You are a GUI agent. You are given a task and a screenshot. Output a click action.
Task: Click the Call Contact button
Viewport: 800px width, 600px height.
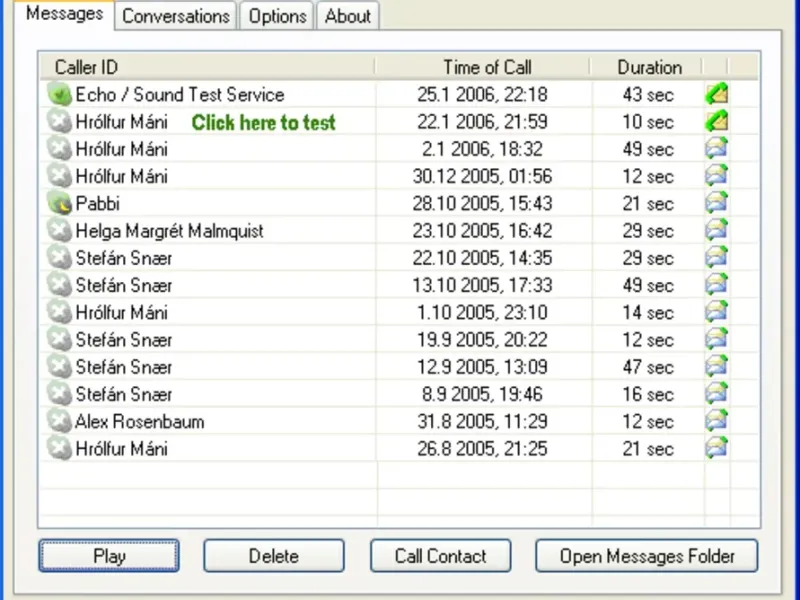[441, 556]
